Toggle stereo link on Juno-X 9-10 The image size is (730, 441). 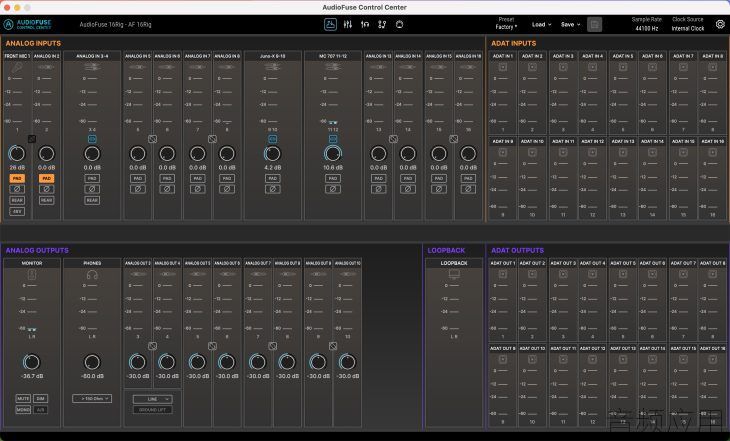(272, 139)
